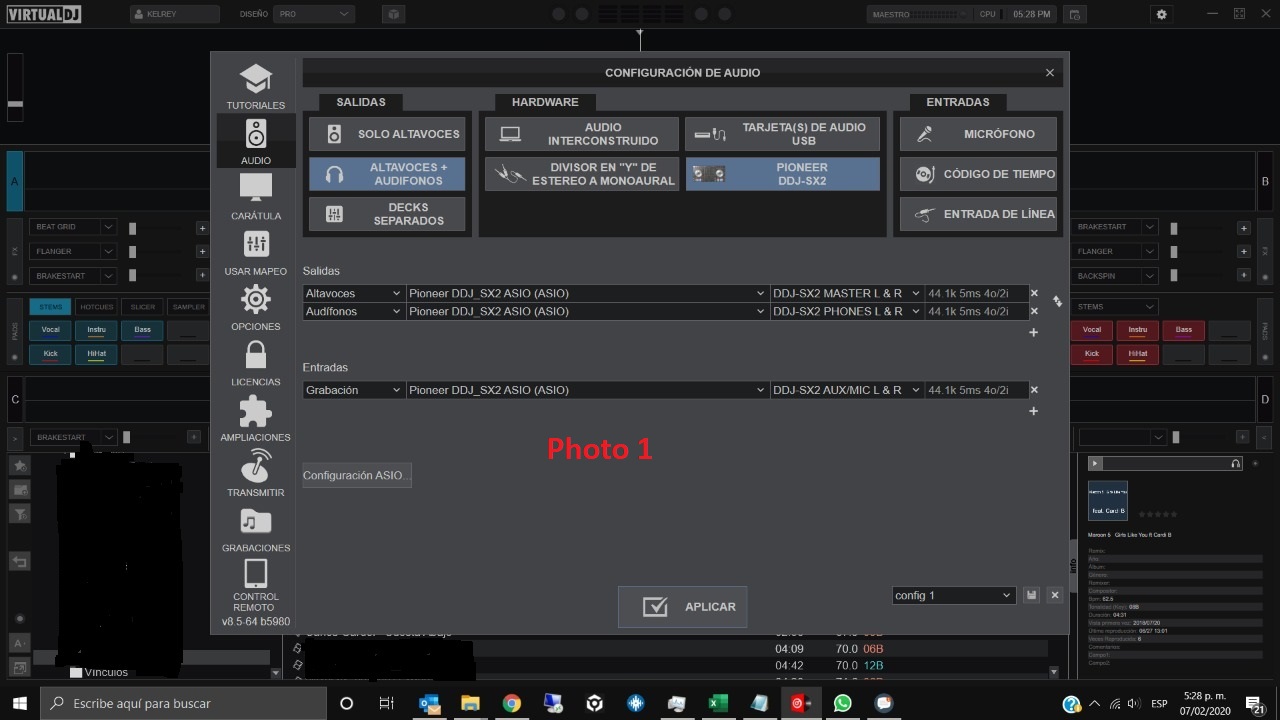
Task: Open Outlook from the taskbar
Action: pyautogui.click(x=429, y=703)
